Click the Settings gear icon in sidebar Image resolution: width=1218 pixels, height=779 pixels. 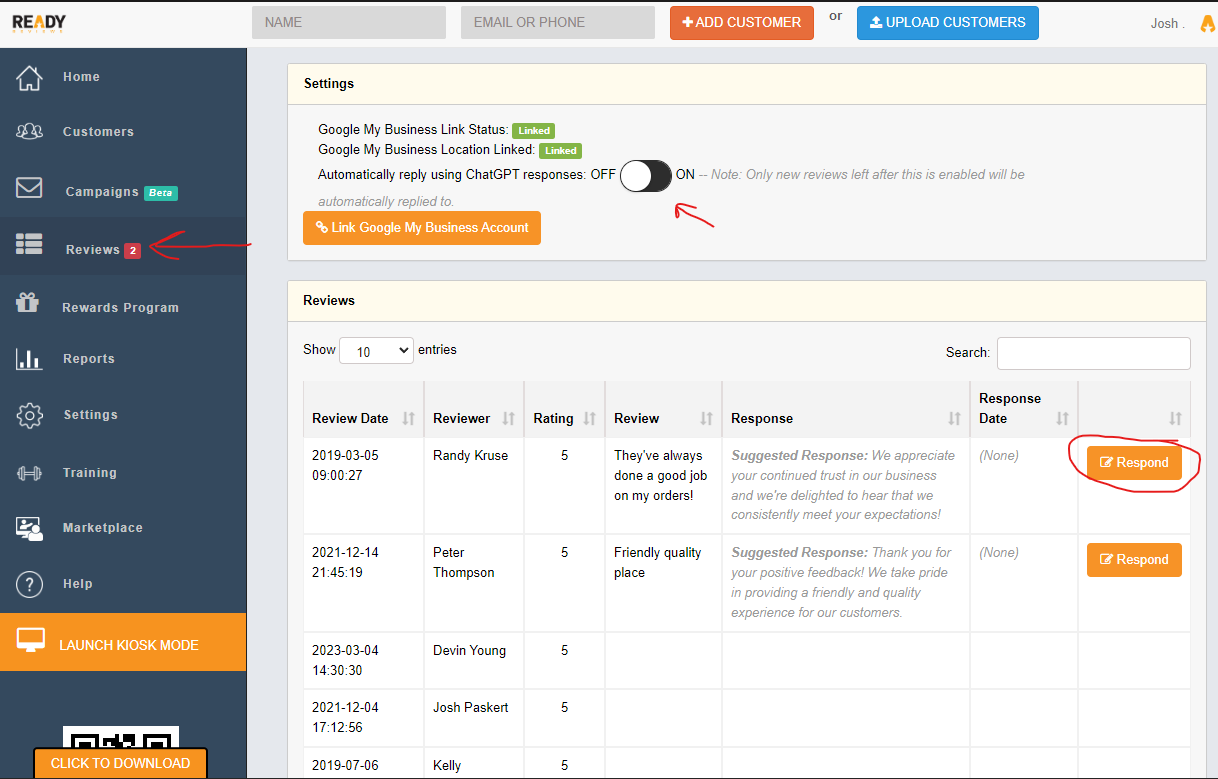[x=30, y=415]
